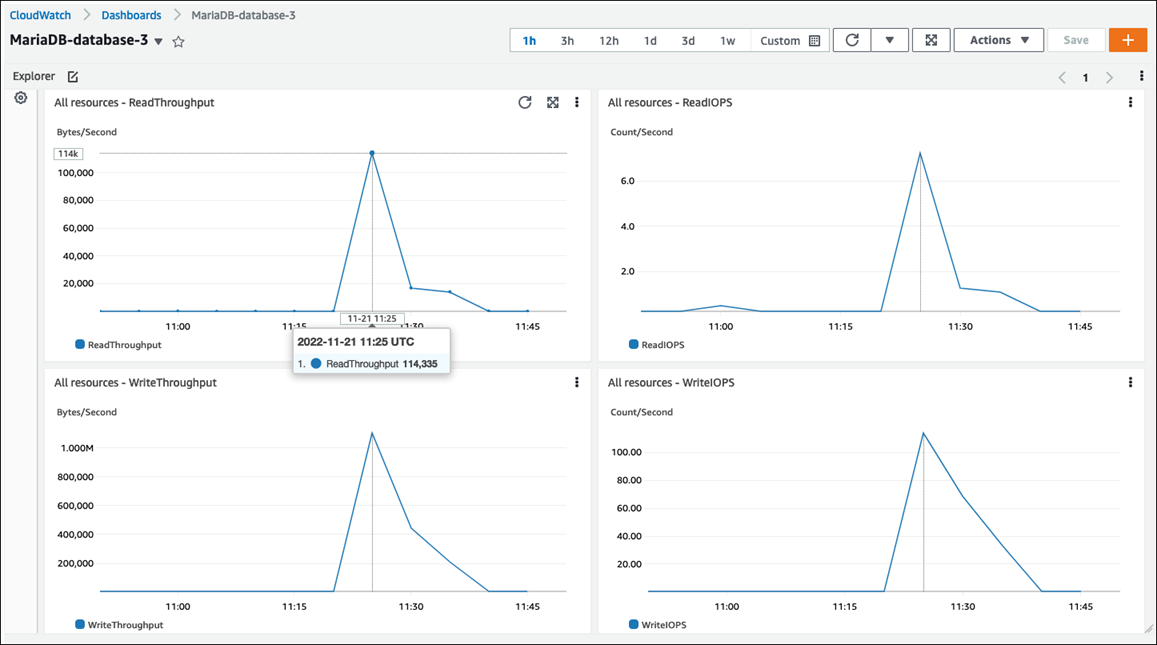
Task: Click the Save button
Action: [1076, 40]
